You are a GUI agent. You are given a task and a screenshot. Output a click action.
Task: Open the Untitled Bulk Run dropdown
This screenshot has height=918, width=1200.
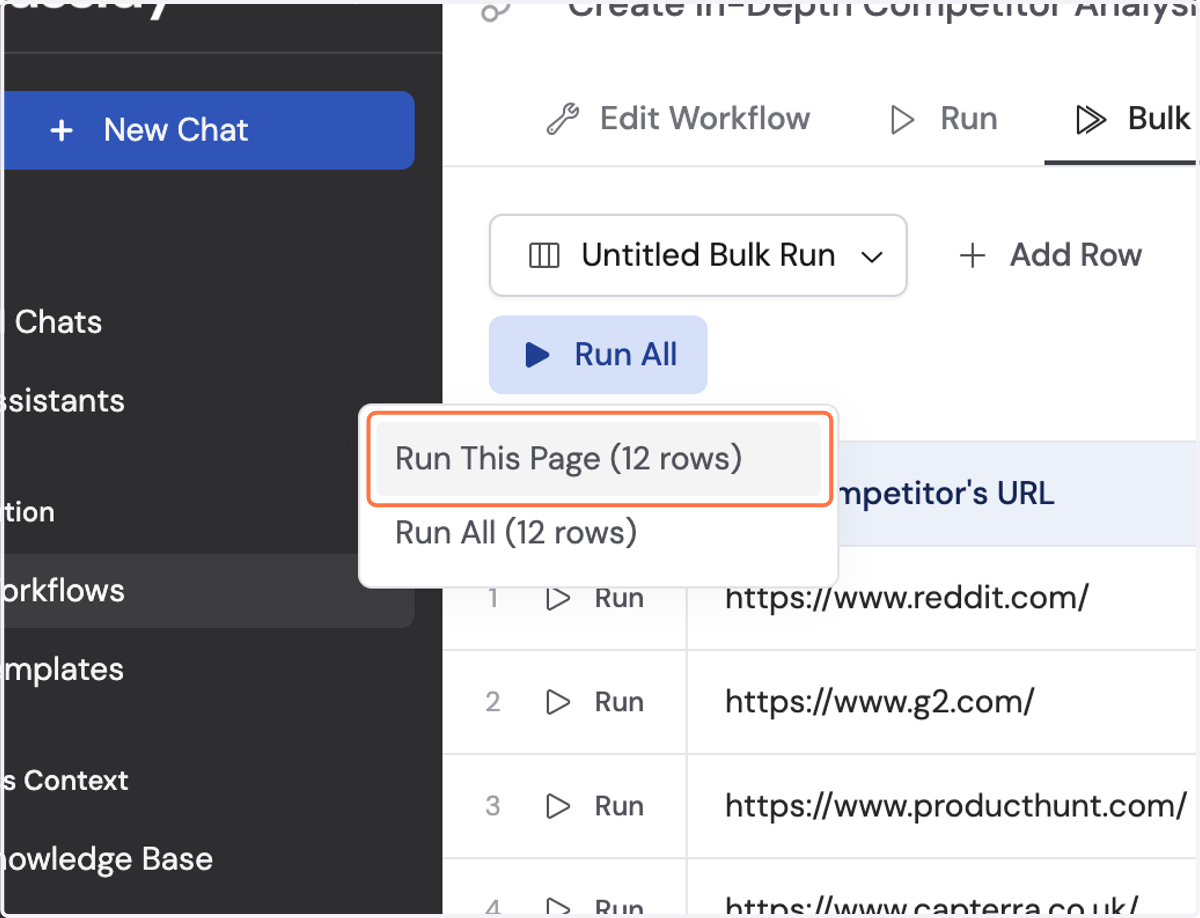[698, 255]
